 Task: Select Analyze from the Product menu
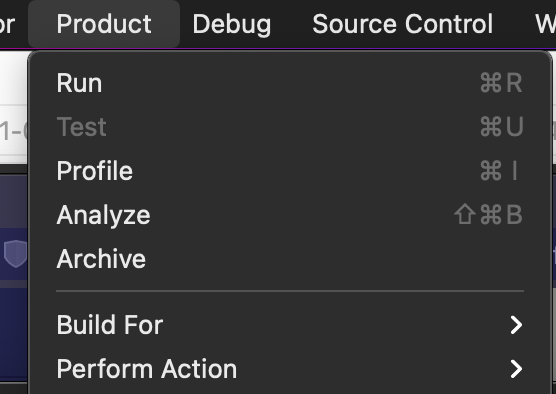coord(290,215)
